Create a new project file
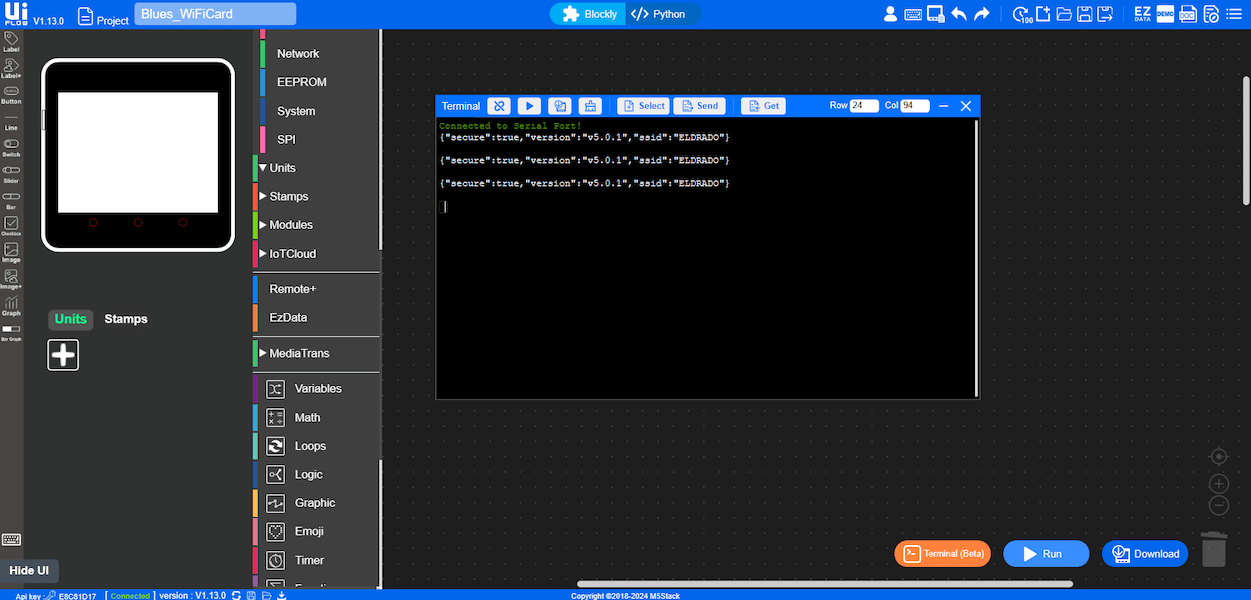Screen dimensions: 1251x600 (x=1043, y=14)
